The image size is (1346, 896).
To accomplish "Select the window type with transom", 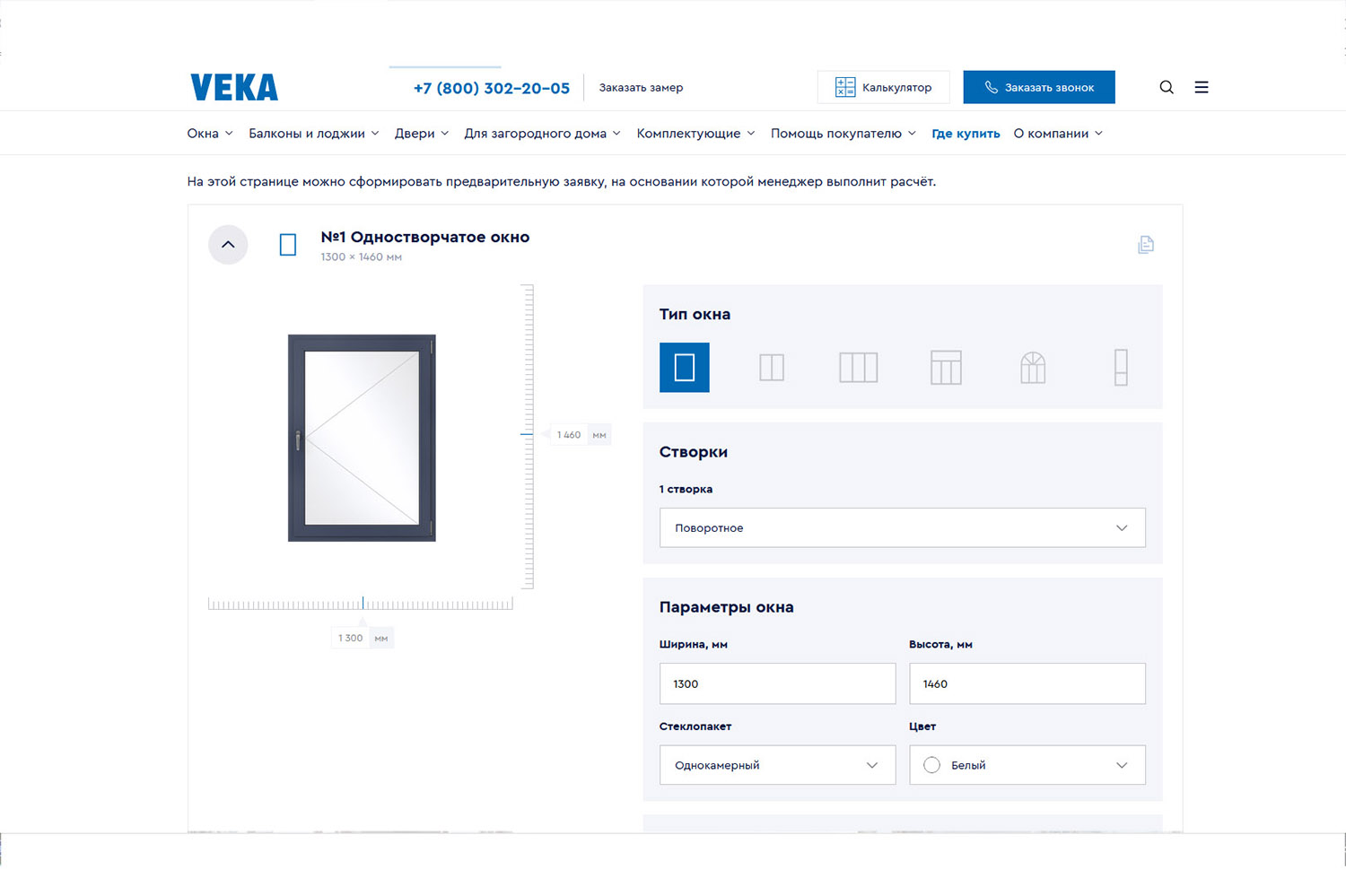I will tap(945, 367).
